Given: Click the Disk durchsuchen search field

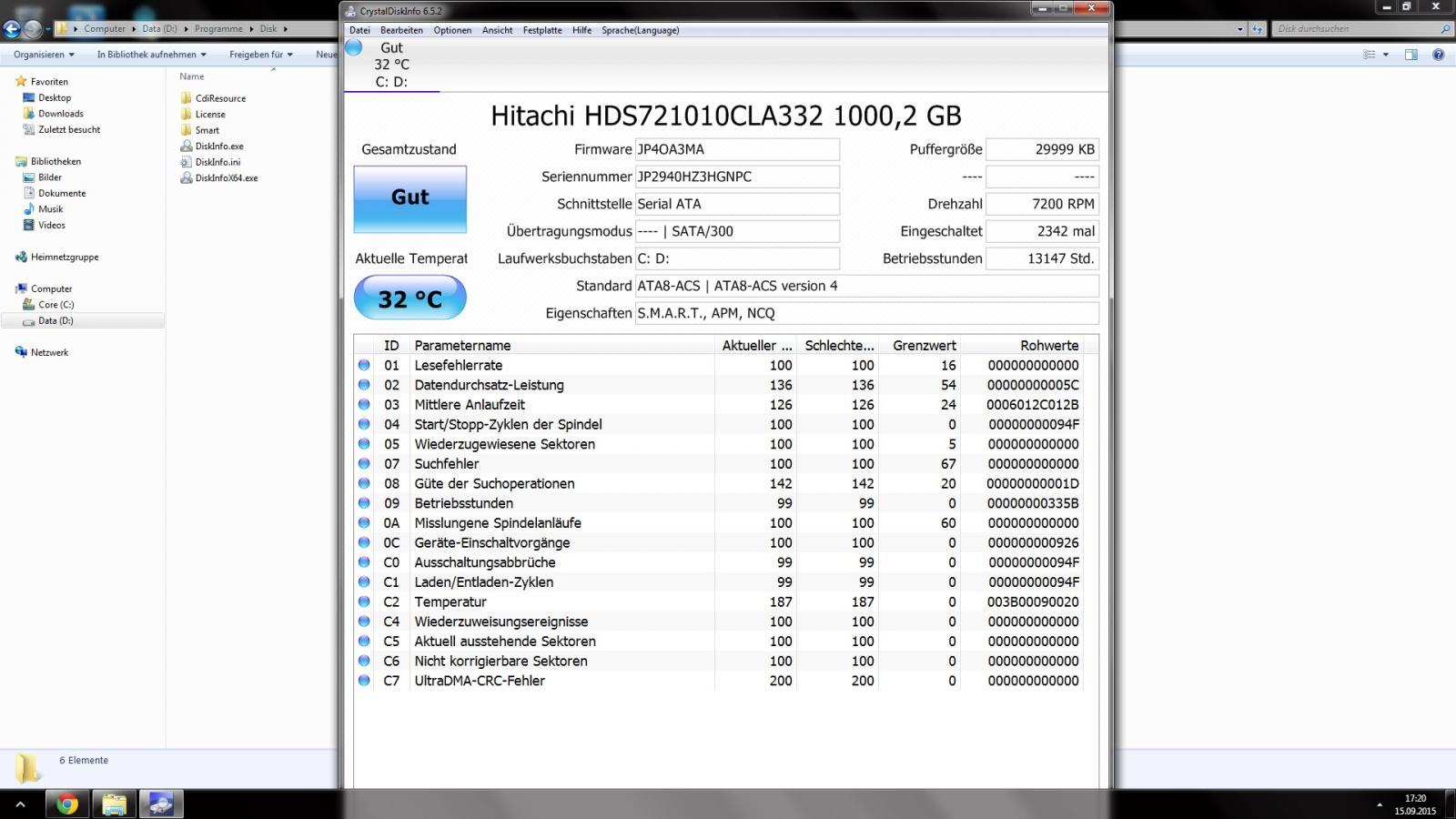Looking at the screenshot, I should 1361,29.
